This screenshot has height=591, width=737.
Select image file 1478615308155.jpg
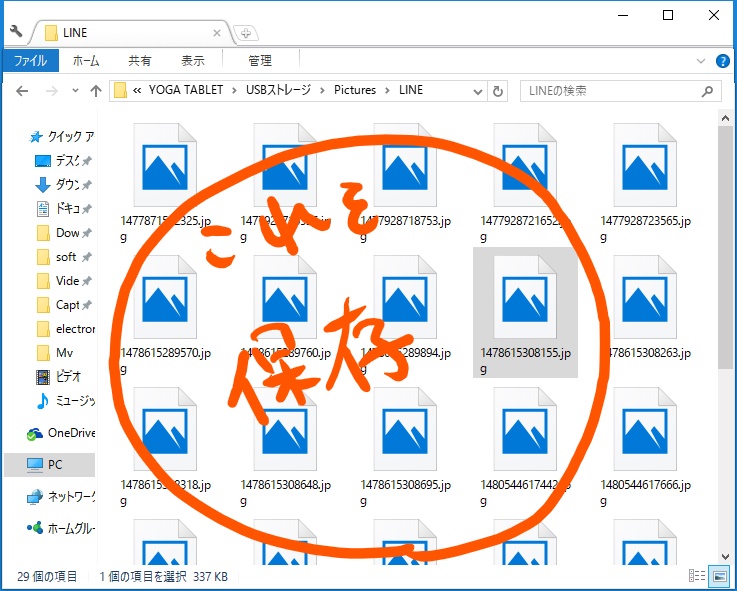point(525,313)
